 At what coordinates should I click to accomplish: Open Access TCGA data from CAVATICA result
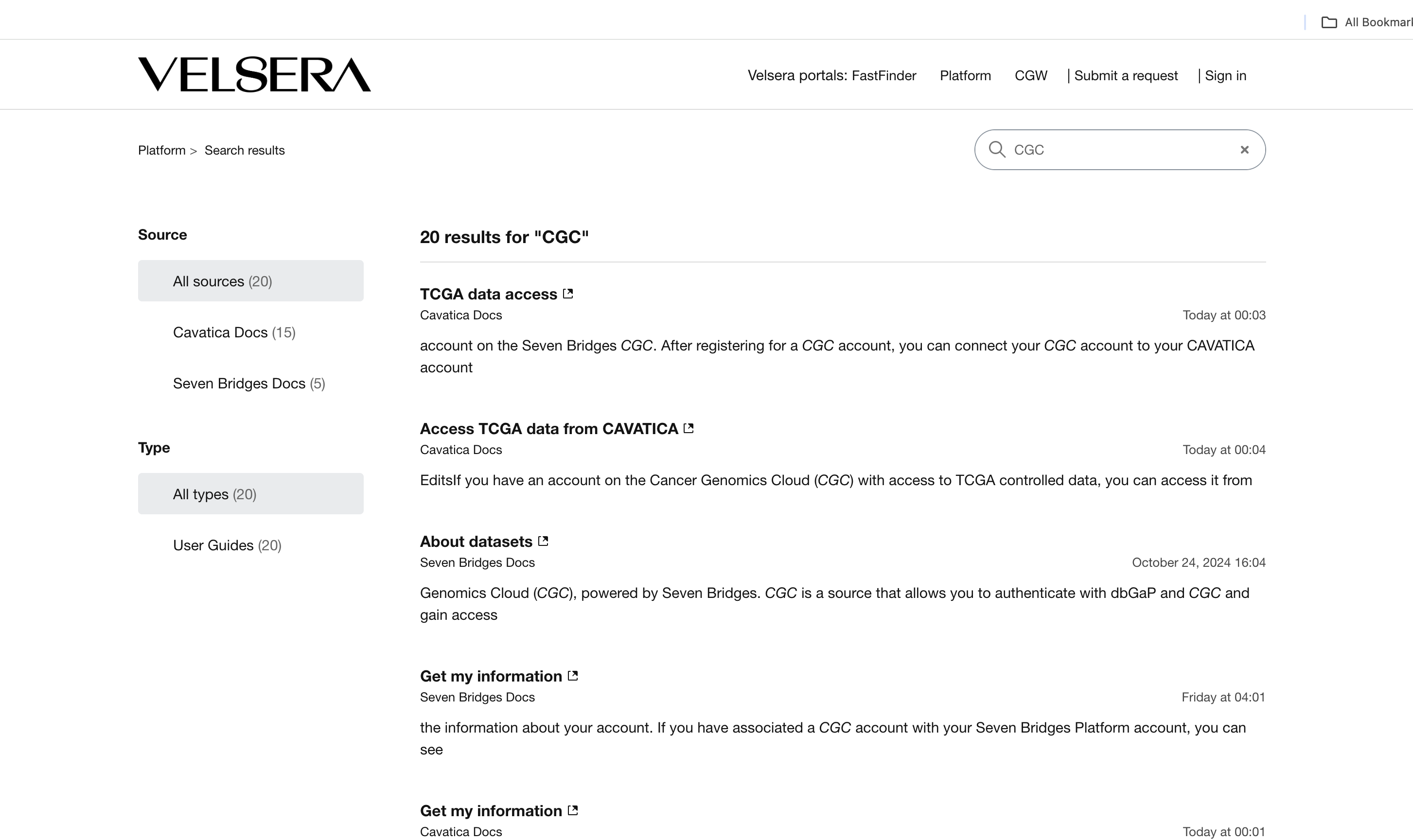pos(548,428)
